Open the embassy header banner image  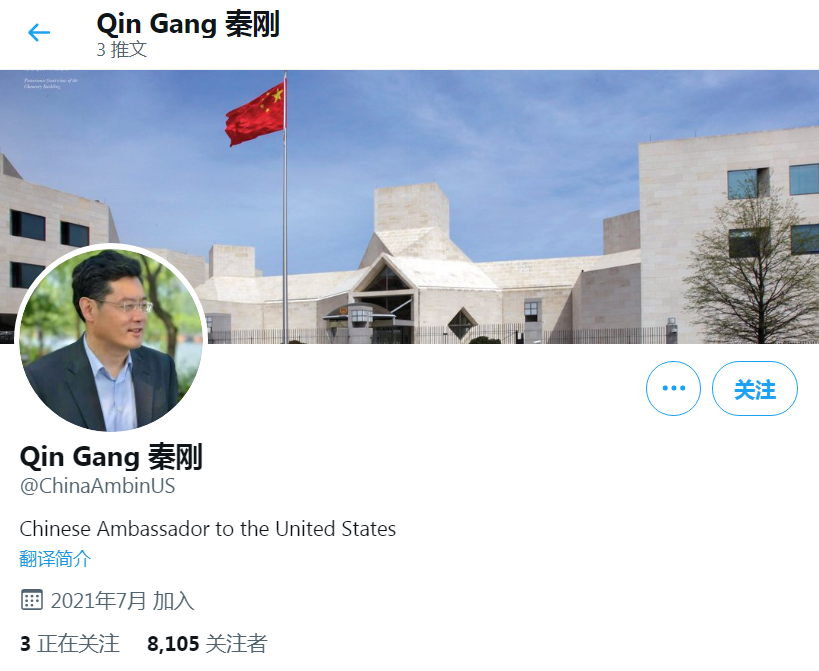(x=410, y=207)
